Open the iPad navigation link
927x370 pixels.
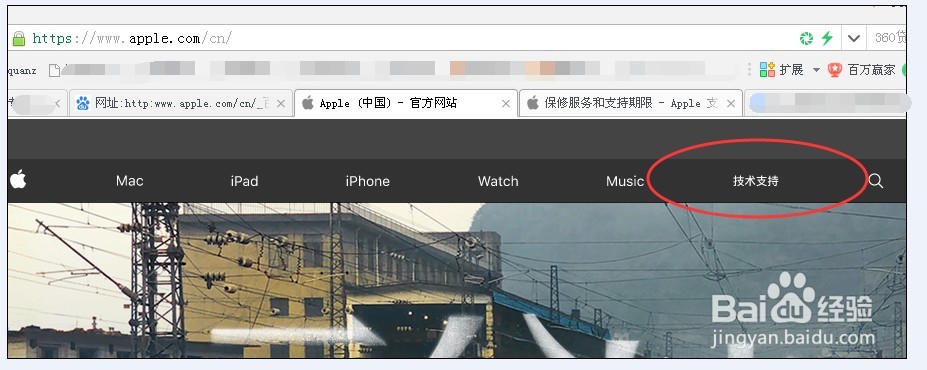click(244, 181)
